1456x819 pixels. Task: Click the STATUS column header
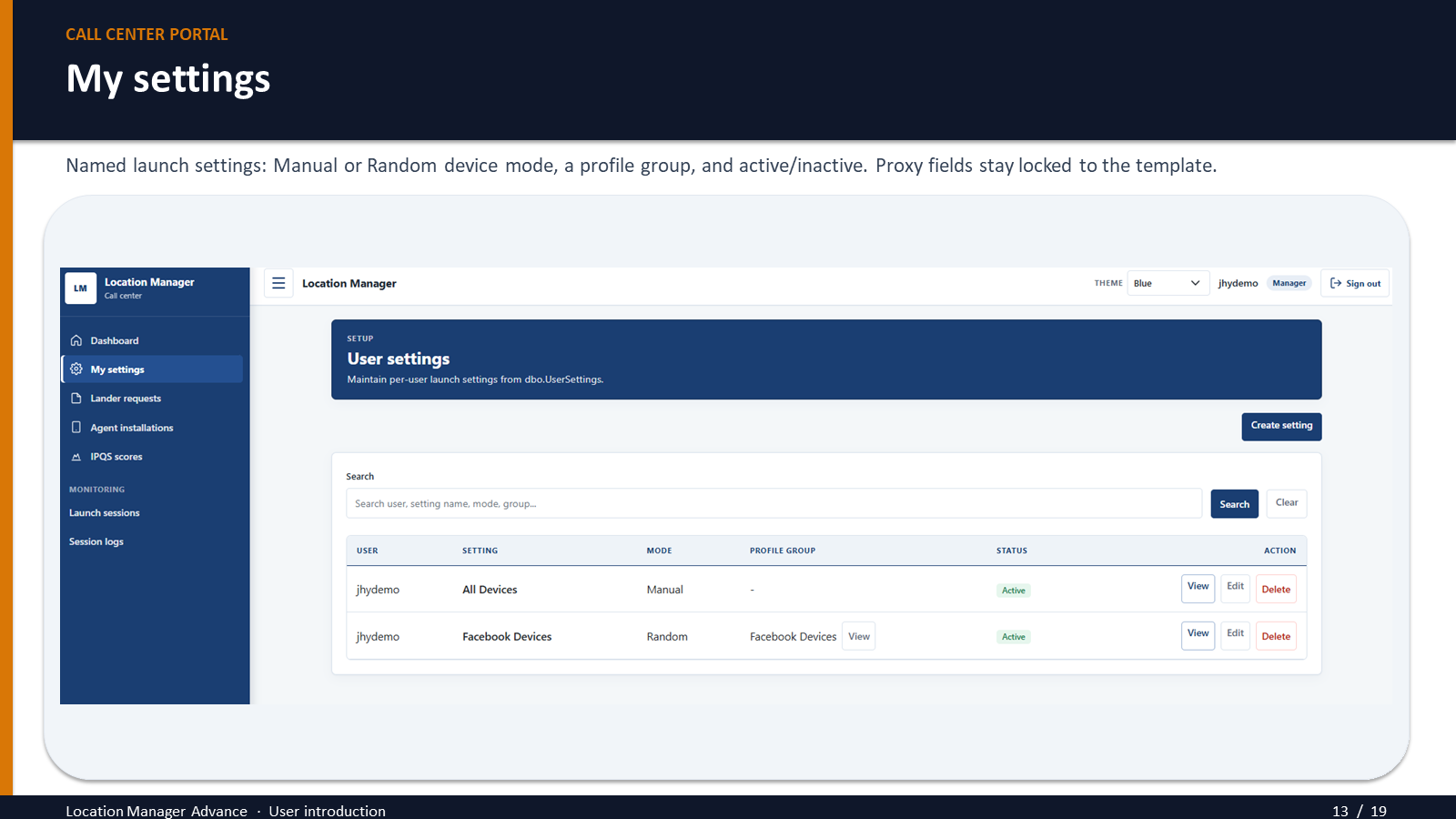1012,551
